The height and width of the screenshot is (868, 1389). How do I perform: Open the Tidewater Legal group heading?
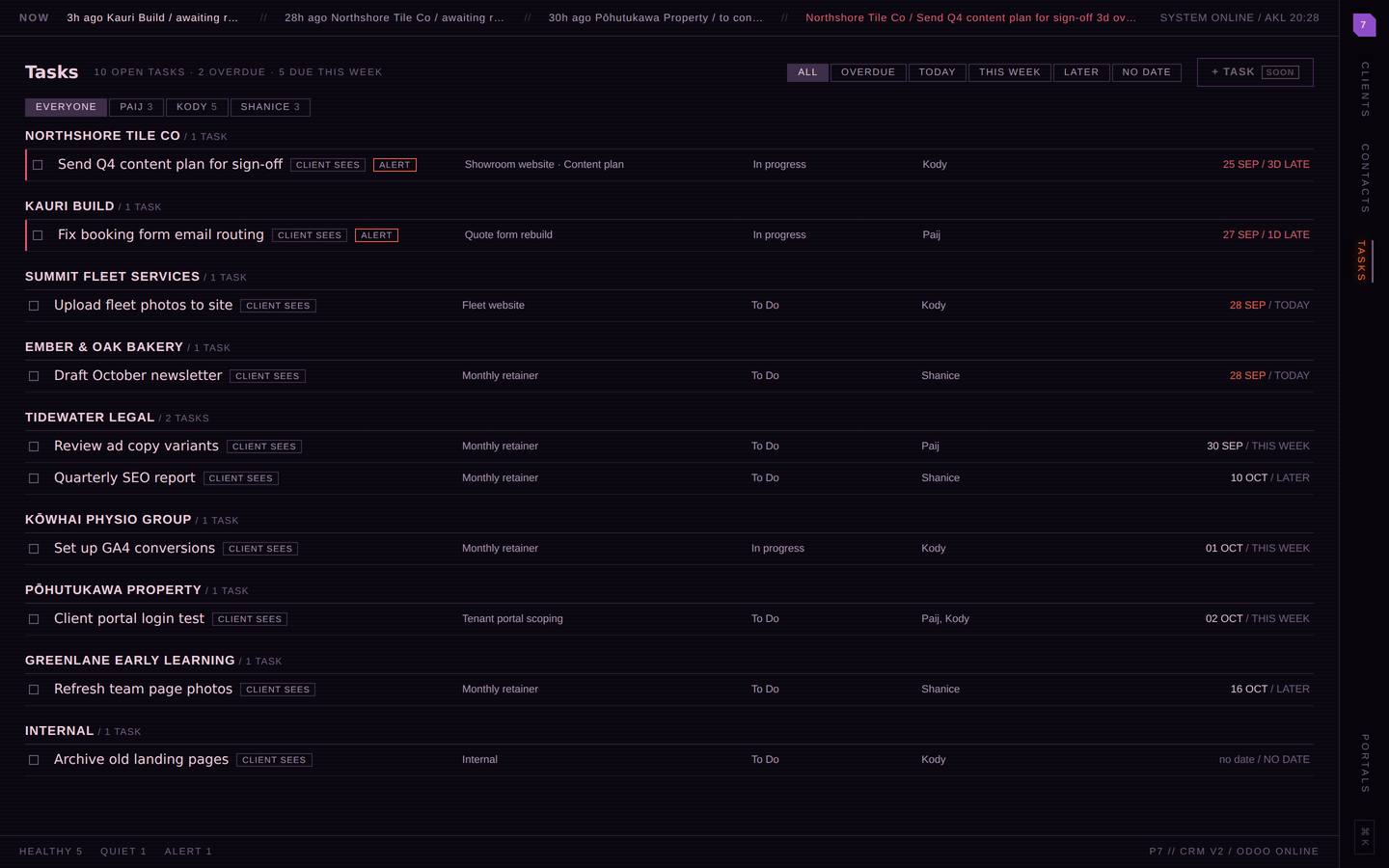pos(90,418)
